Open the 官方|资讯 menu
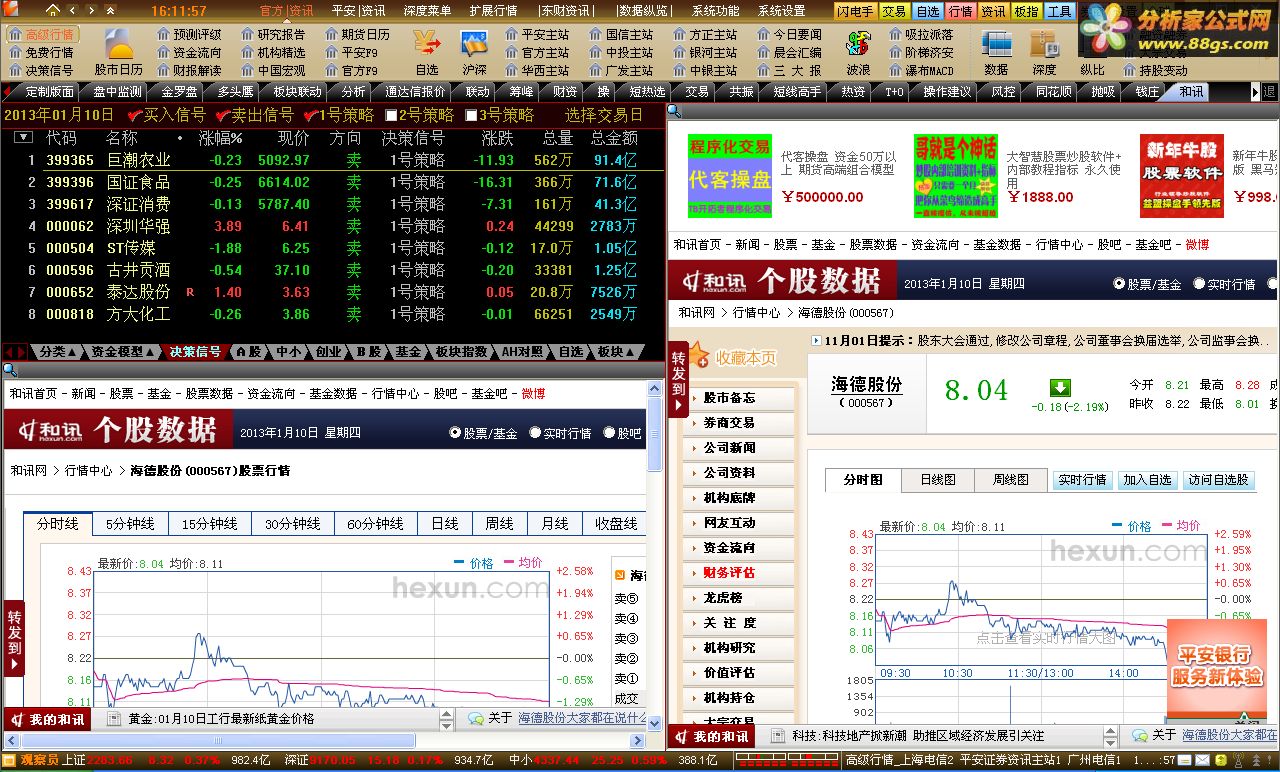The width and height of the screenshot is (1280, 772). [x=287, y=11]
